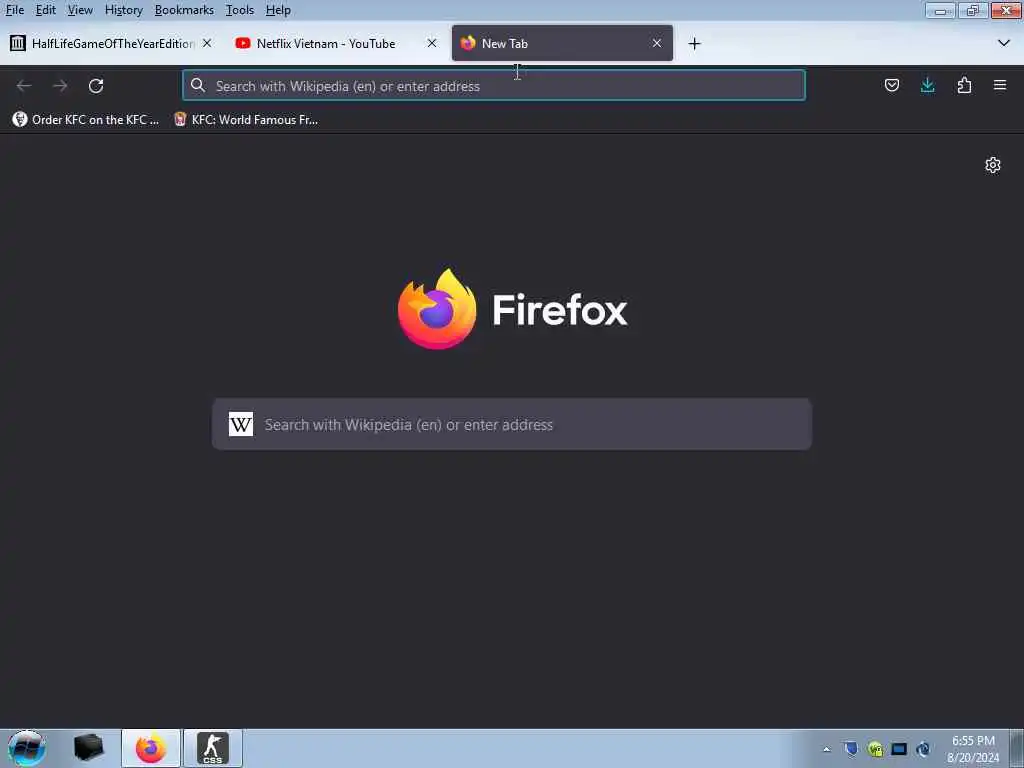Click the monitor display tray icon
The image size is (1024, 768).
pos(899,749)
